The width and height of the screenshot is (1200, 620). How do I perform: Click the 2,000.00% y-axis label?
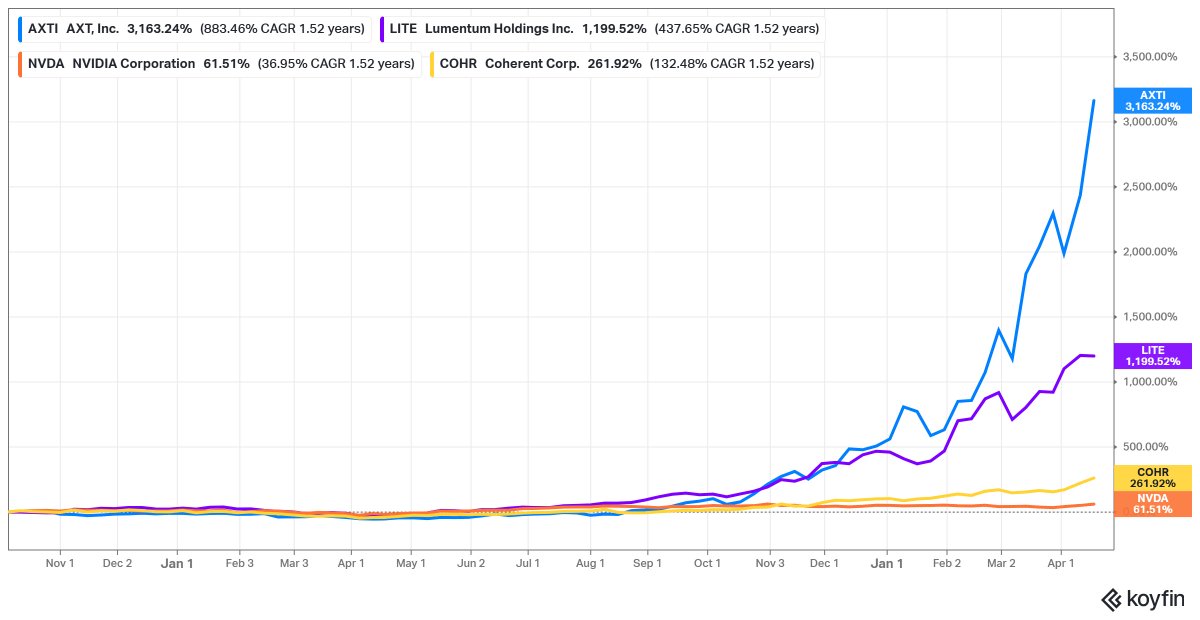1152,252
